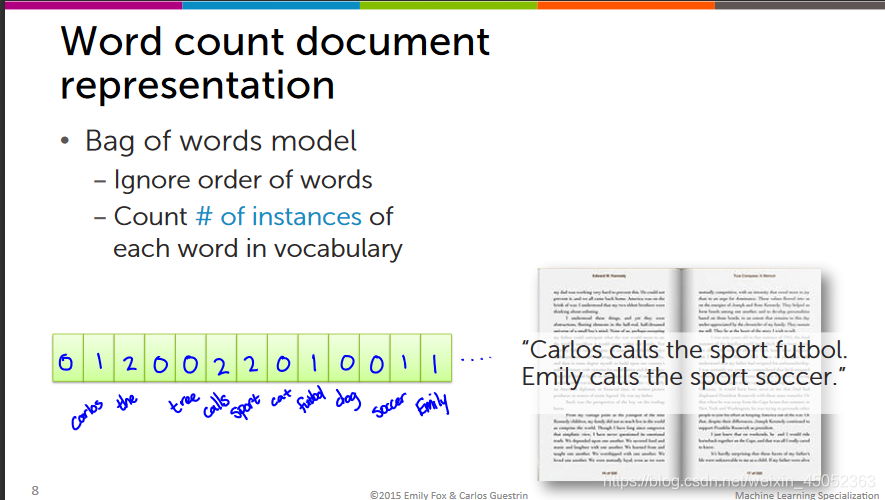Screen dimensions: 885x500
Task: Select the handwritten label "sport"
Action: click(x=246, y=407)
